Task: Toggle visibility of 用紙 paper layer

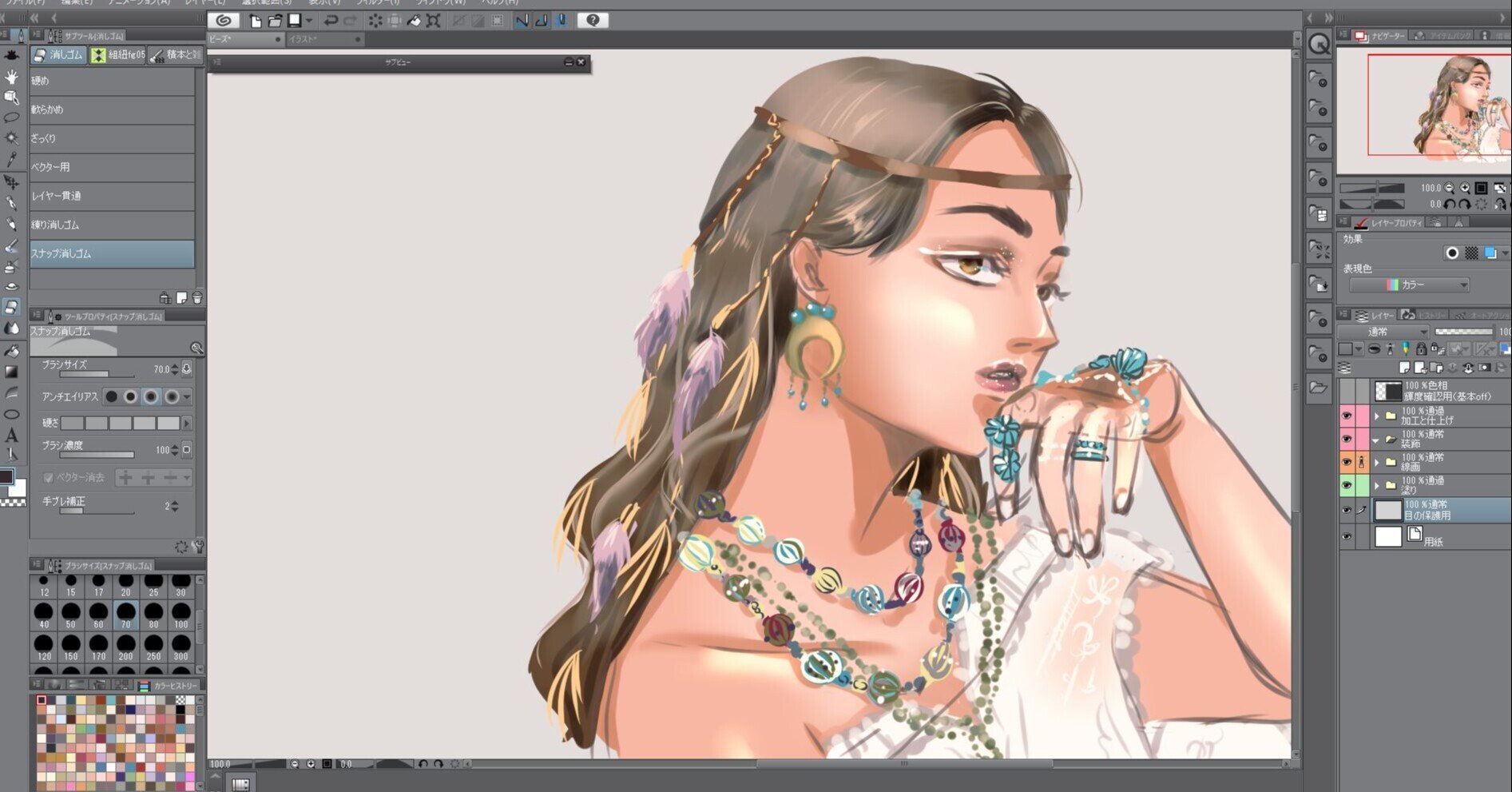Action: click(x=1347, y=537)
